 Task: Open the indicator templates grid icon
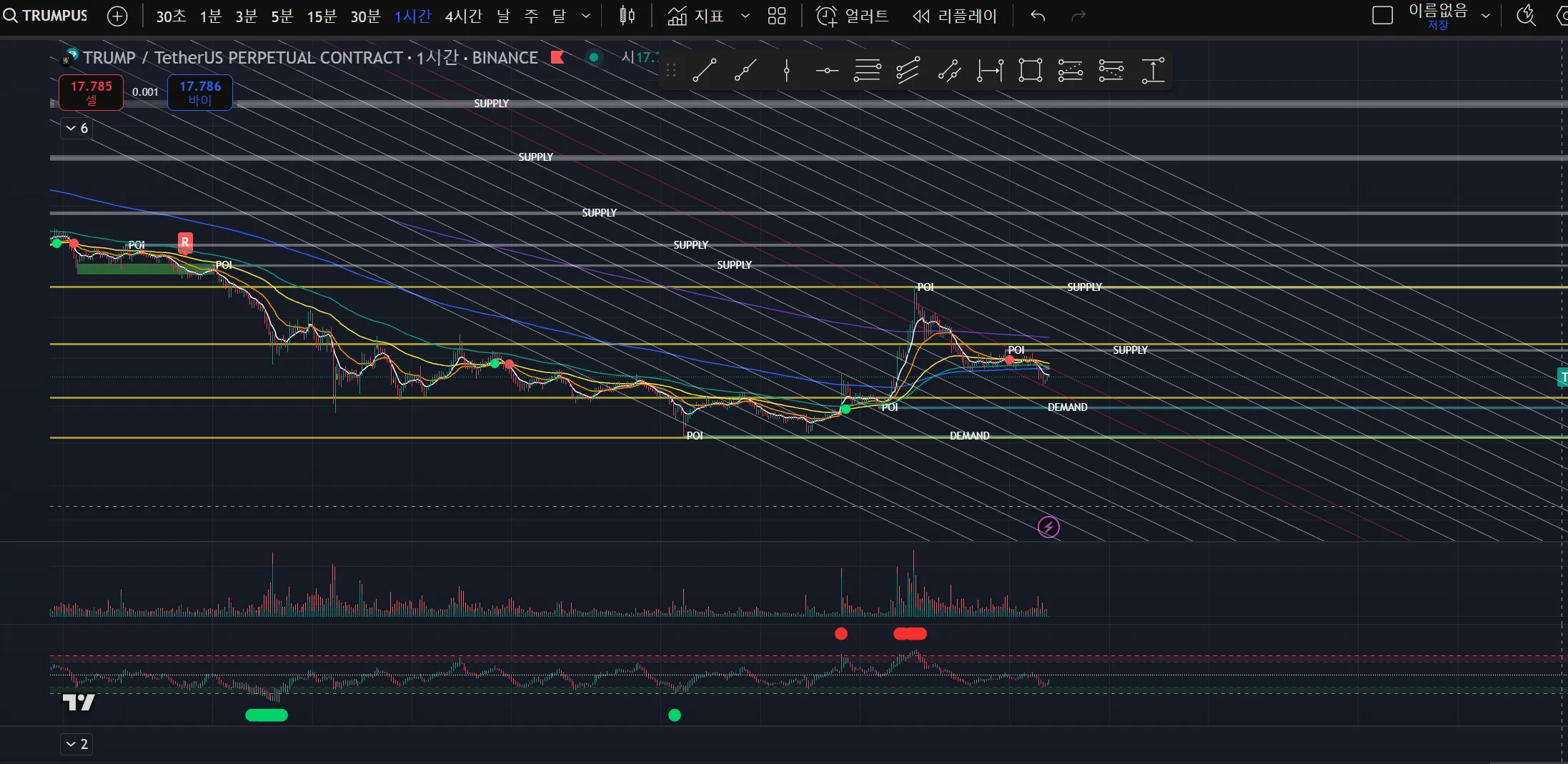coord(777,16)
